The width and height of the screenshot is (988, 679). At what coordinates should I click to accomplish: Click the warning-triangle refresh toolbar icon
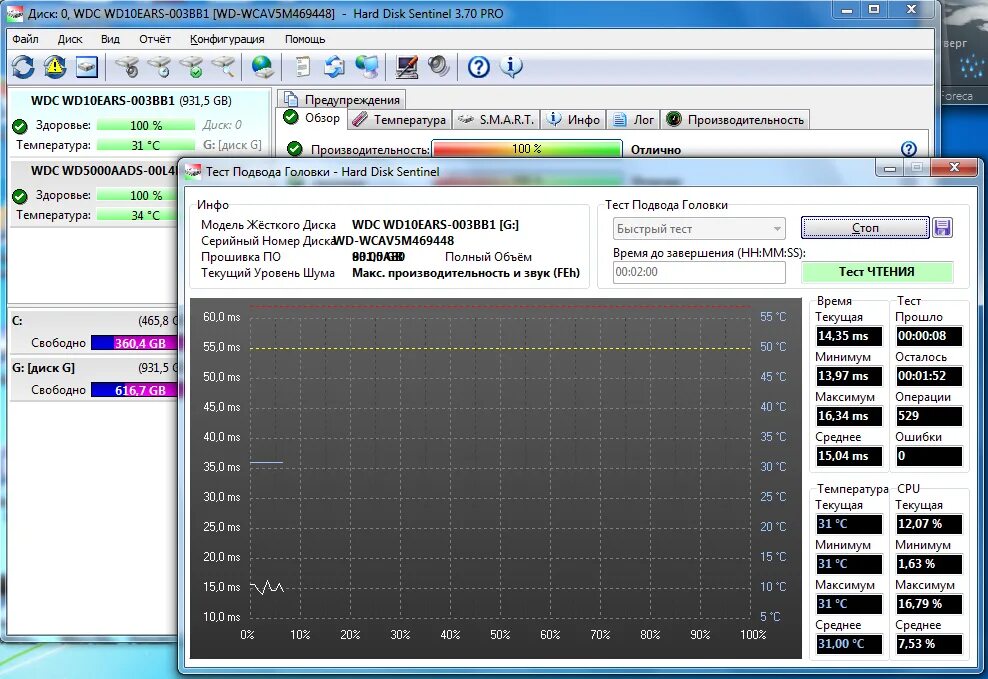tap(55, 66)
